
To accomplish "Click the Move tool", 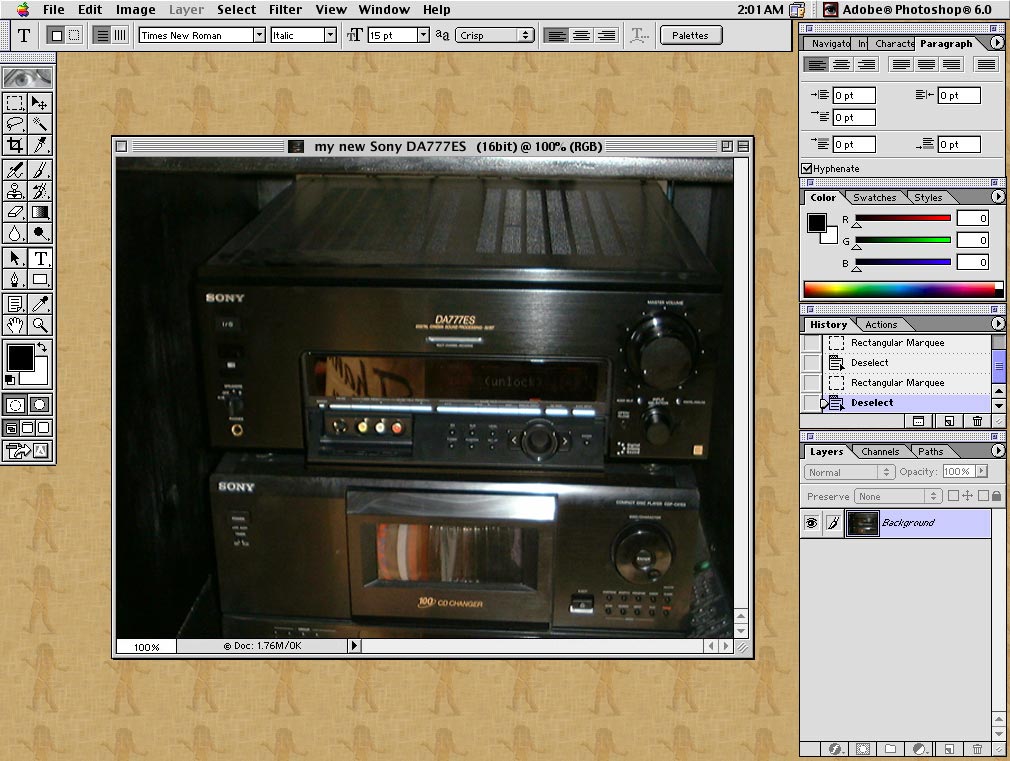I will tap(40, 102).
